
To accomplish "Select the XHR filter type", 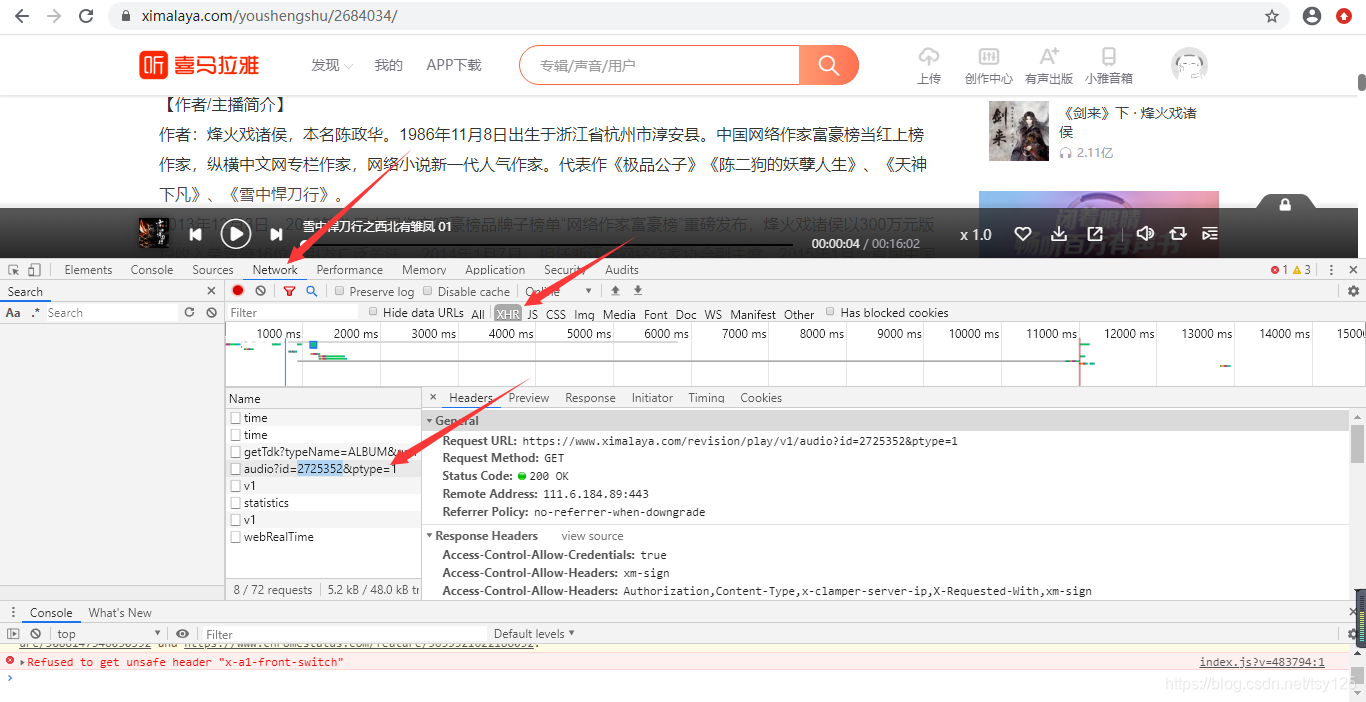I will 508,313.
